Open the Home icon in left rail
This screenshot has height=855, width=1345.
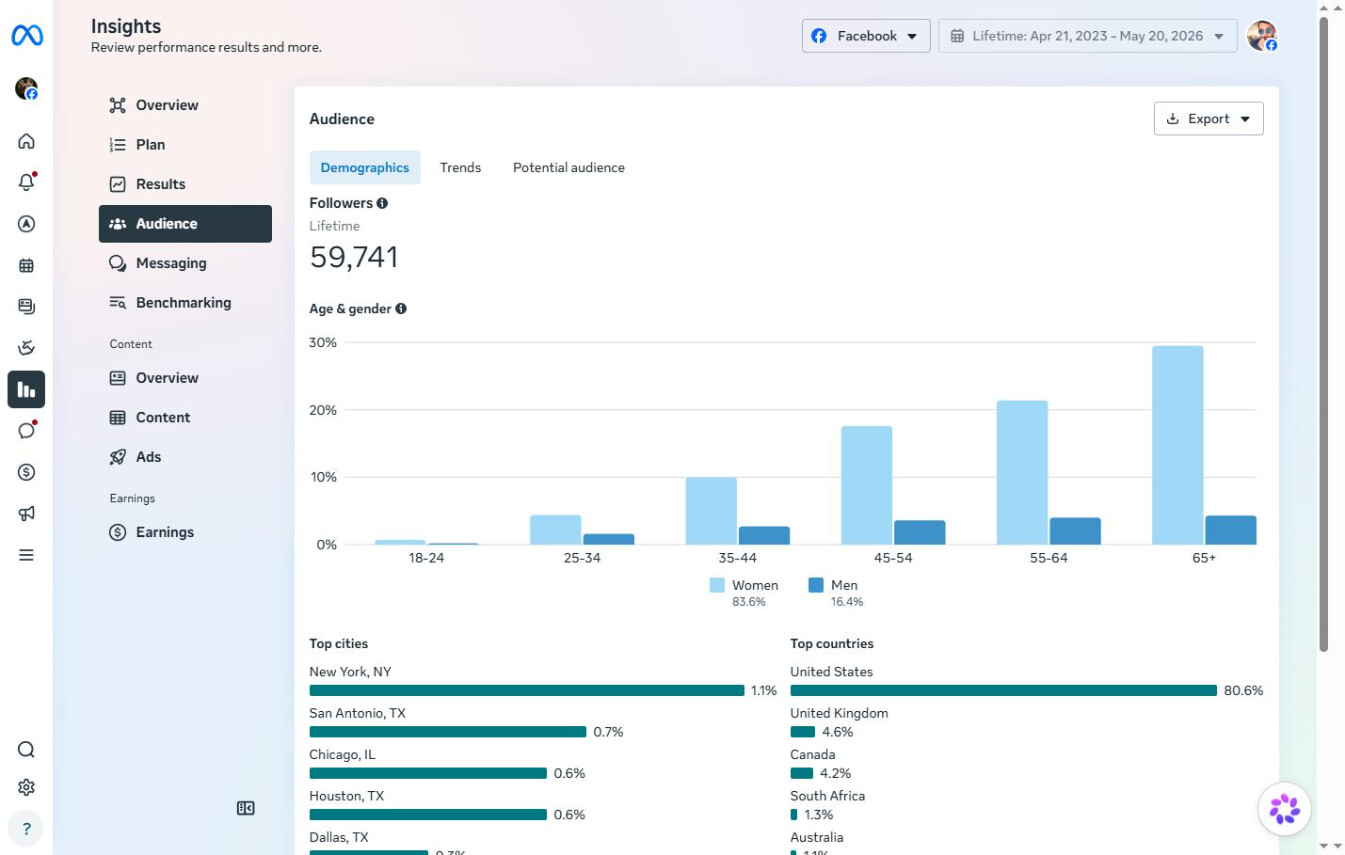(x=27, y=141)
